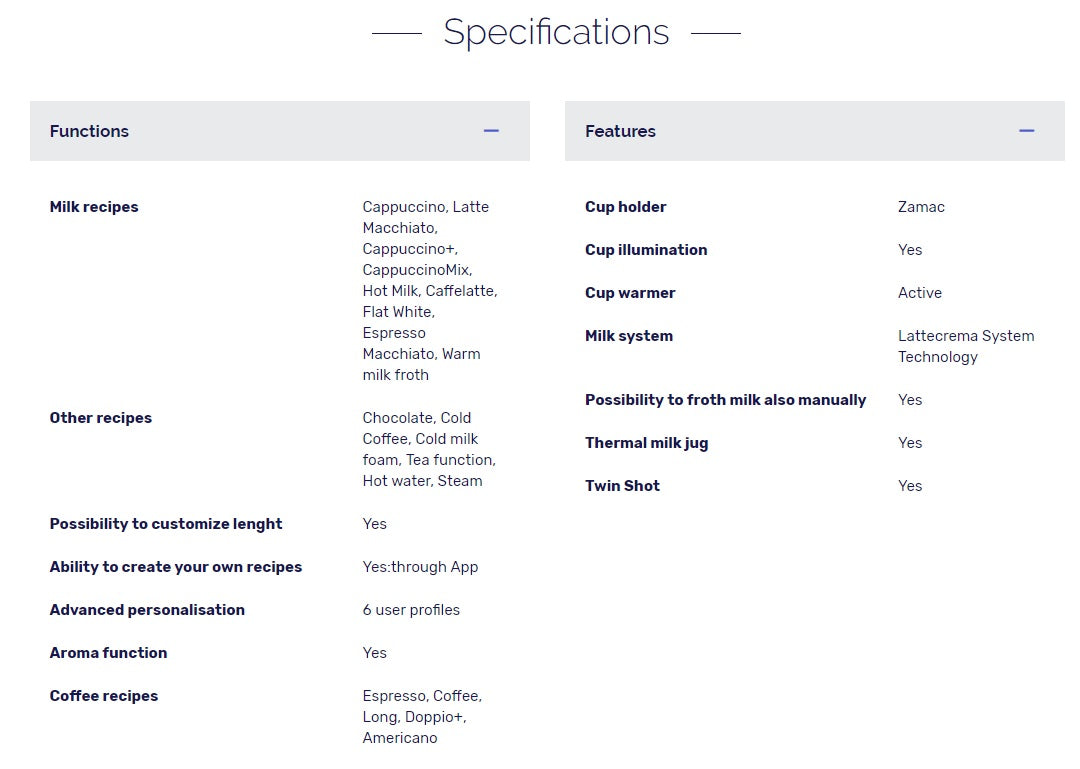Collapse the Features section minus icon

1026,131
